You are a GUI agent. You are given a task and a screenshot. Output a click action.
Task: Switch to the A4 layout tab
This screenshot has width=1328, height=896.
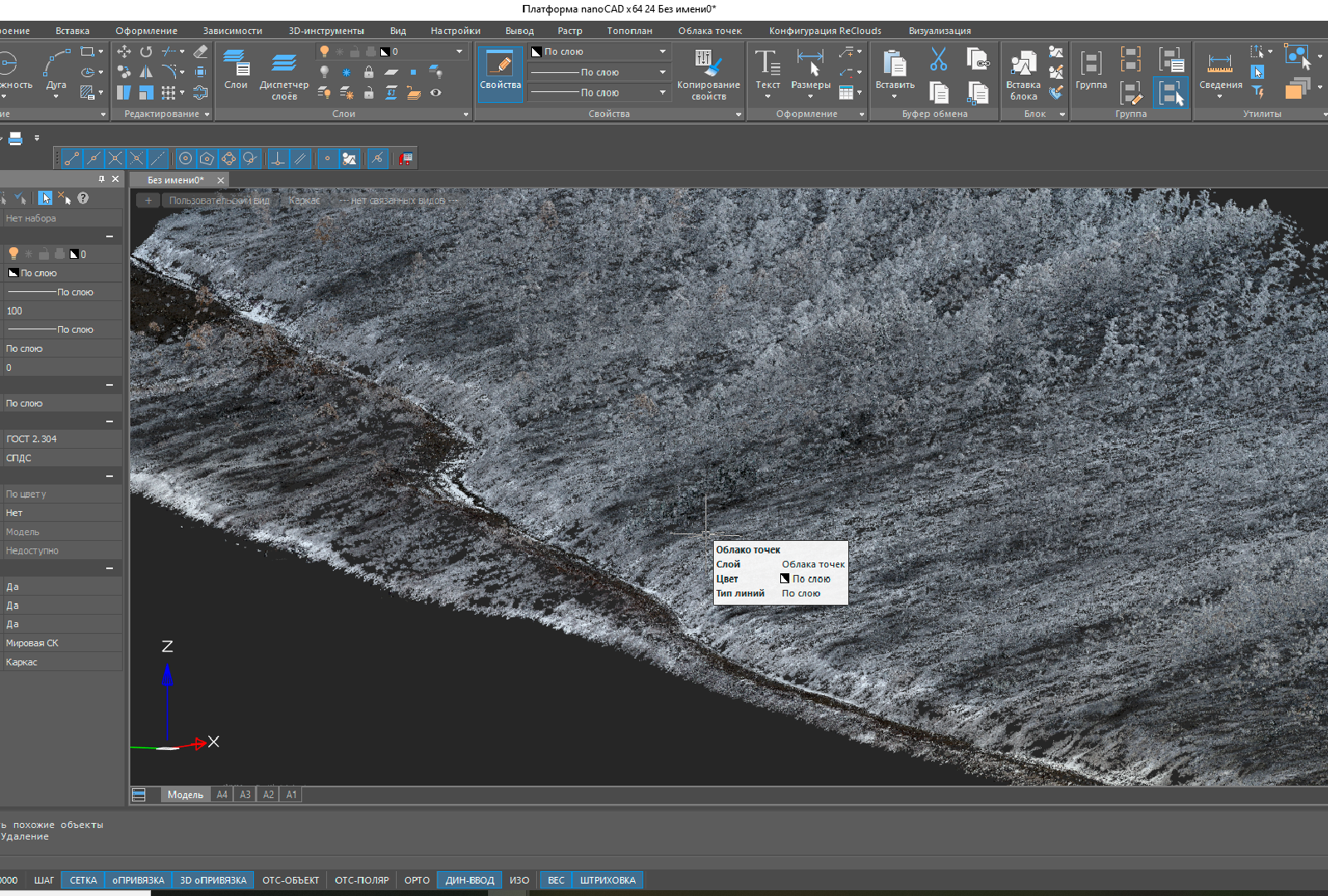click(x=222, y=795)
